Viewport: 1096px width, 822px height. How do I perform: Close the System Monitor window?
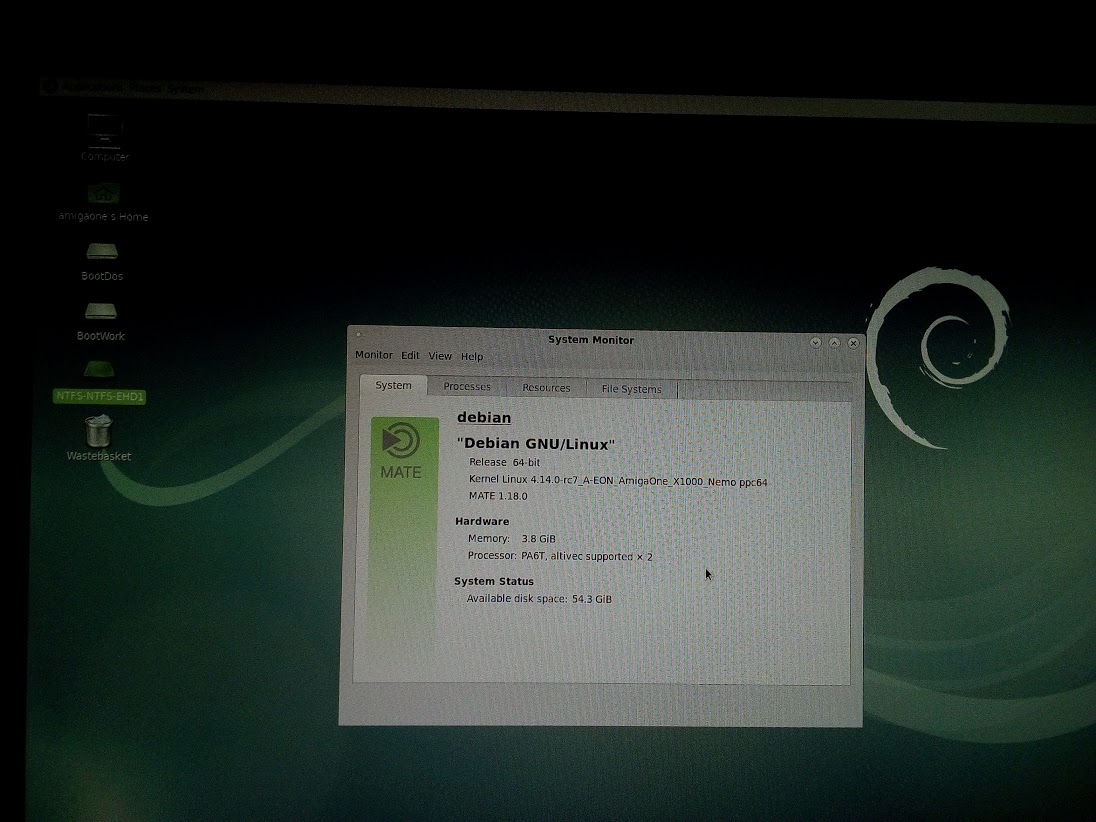tap(853, 343)
